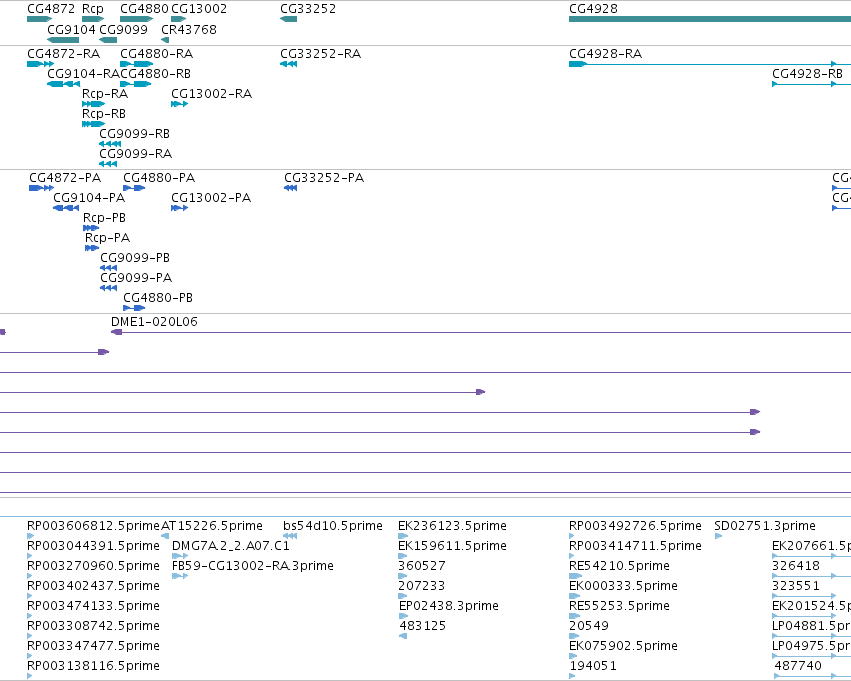Click the CG33252-RA transcript arrows
This screenshot has height=681, width=851.
pyautogui.click(x=288, y=64)
